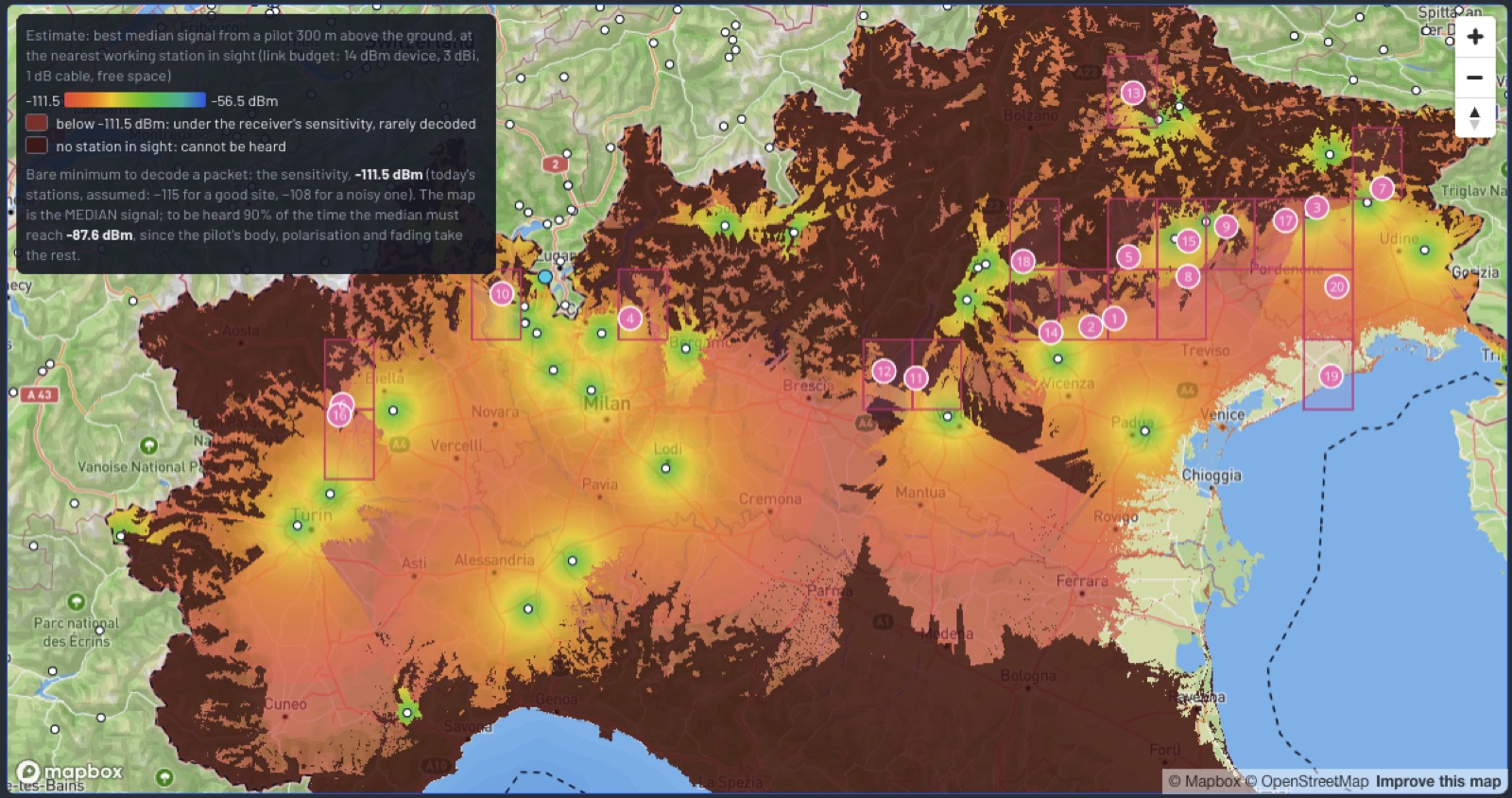The height and width of the screenshot is (798, 1512).
Task: Click the Improve this map link
Action: [1437, 781]
